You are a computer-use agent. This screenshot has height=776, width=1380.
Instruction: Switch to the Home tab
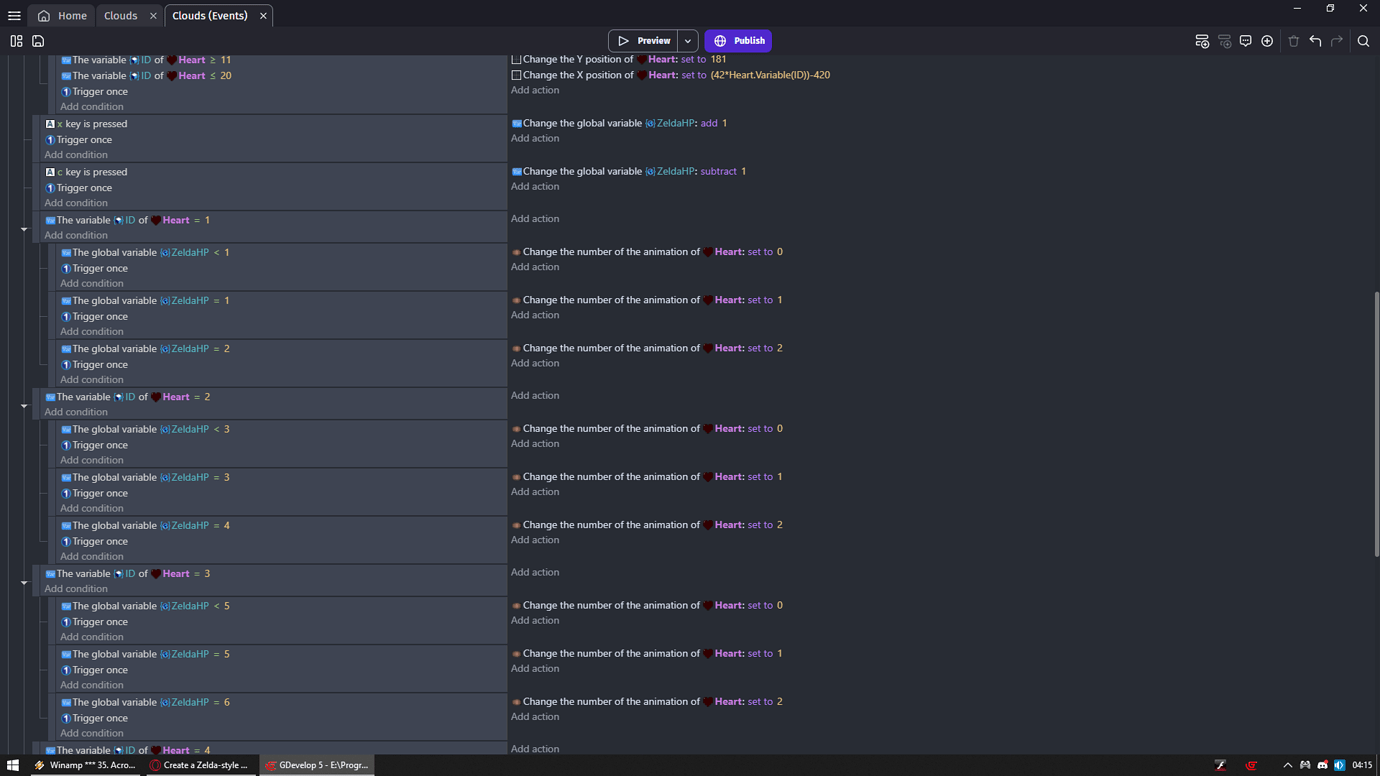click(62, 15)
